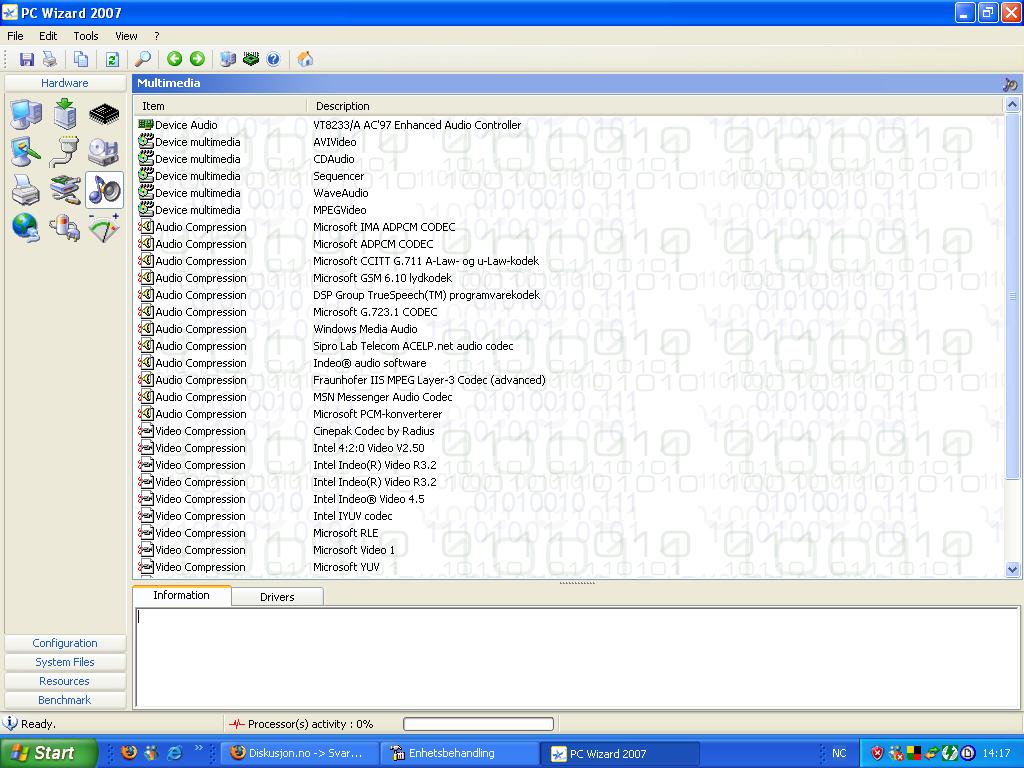Select the AVIVideo multimedia device row
Viewport: 1024px width, 768px height.
[568, 142]
